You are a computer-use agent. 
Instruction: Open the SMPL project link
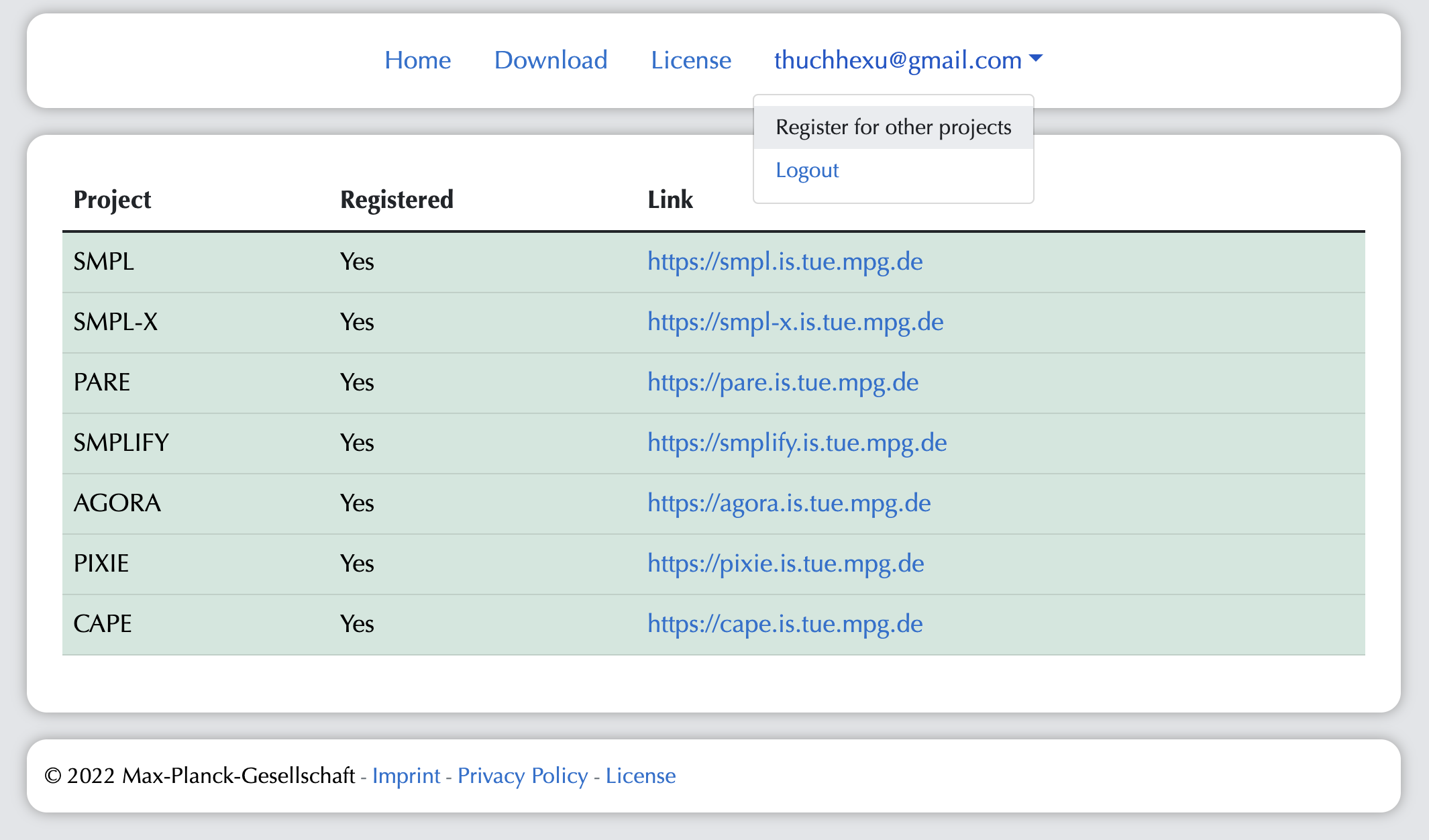[785, 262]
